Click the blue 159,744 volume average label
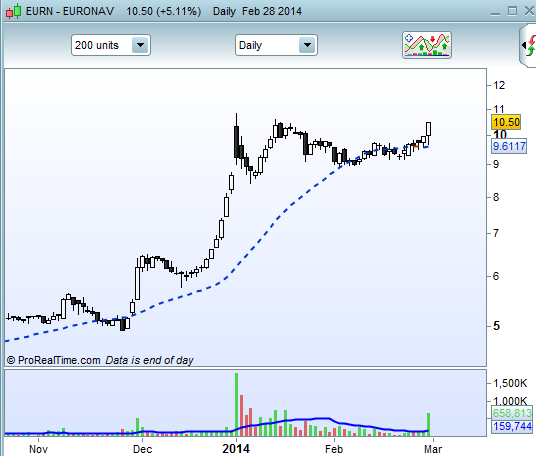Screen dimensions: 536x456 click(512, 426)
